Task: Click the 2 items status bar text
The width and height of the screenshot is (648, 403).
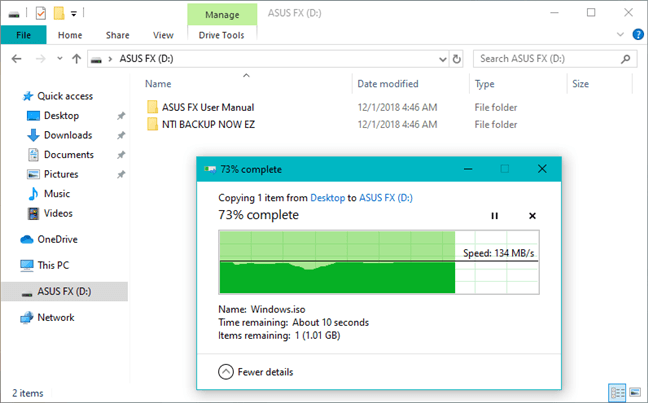Action: point(28,393)
